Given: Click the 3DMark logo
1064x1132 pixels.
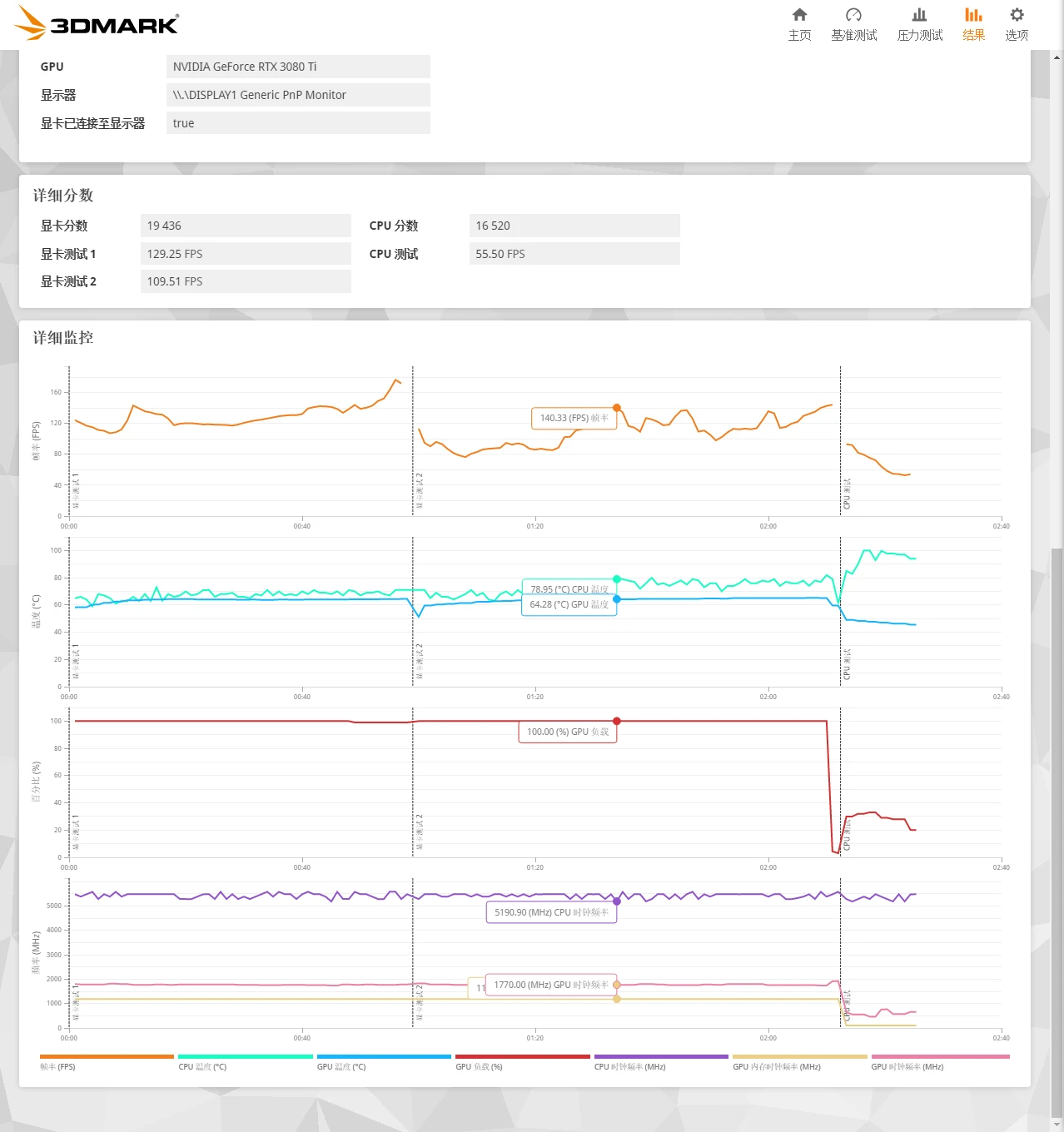Looking at the screenshot, I should tap(98, 22).
